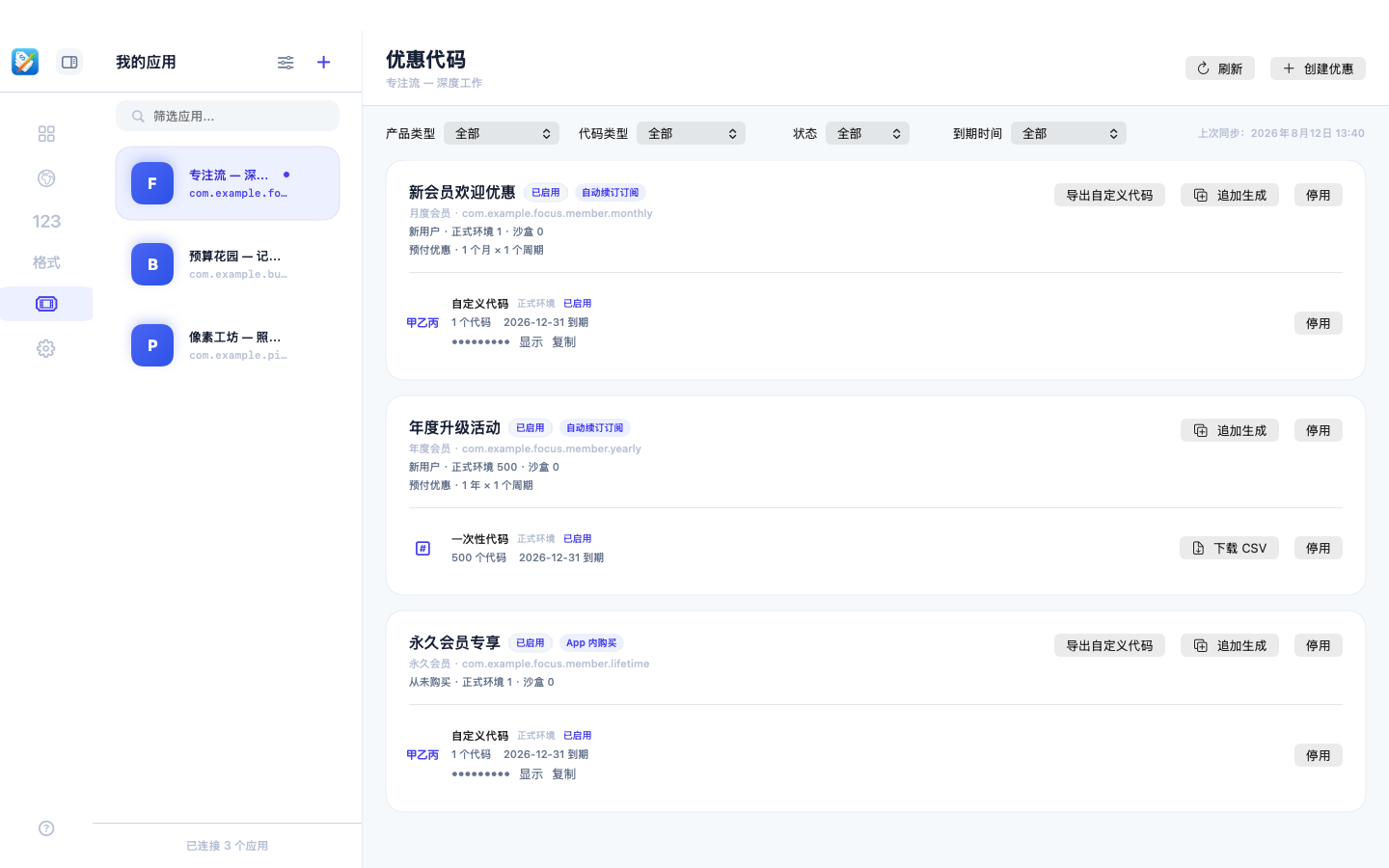This screenshot has width=1389, height=868.
Task: Disable the custom code under 永久会员专享
Action: coord(1319,755)
